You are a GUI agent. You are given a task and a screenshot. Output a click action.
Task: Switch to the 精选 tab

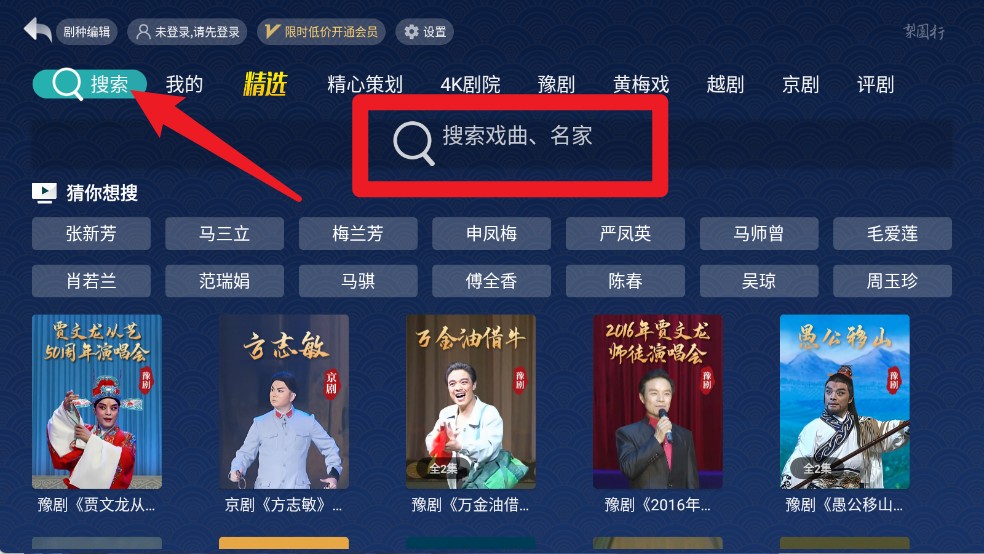pos(265,84)
